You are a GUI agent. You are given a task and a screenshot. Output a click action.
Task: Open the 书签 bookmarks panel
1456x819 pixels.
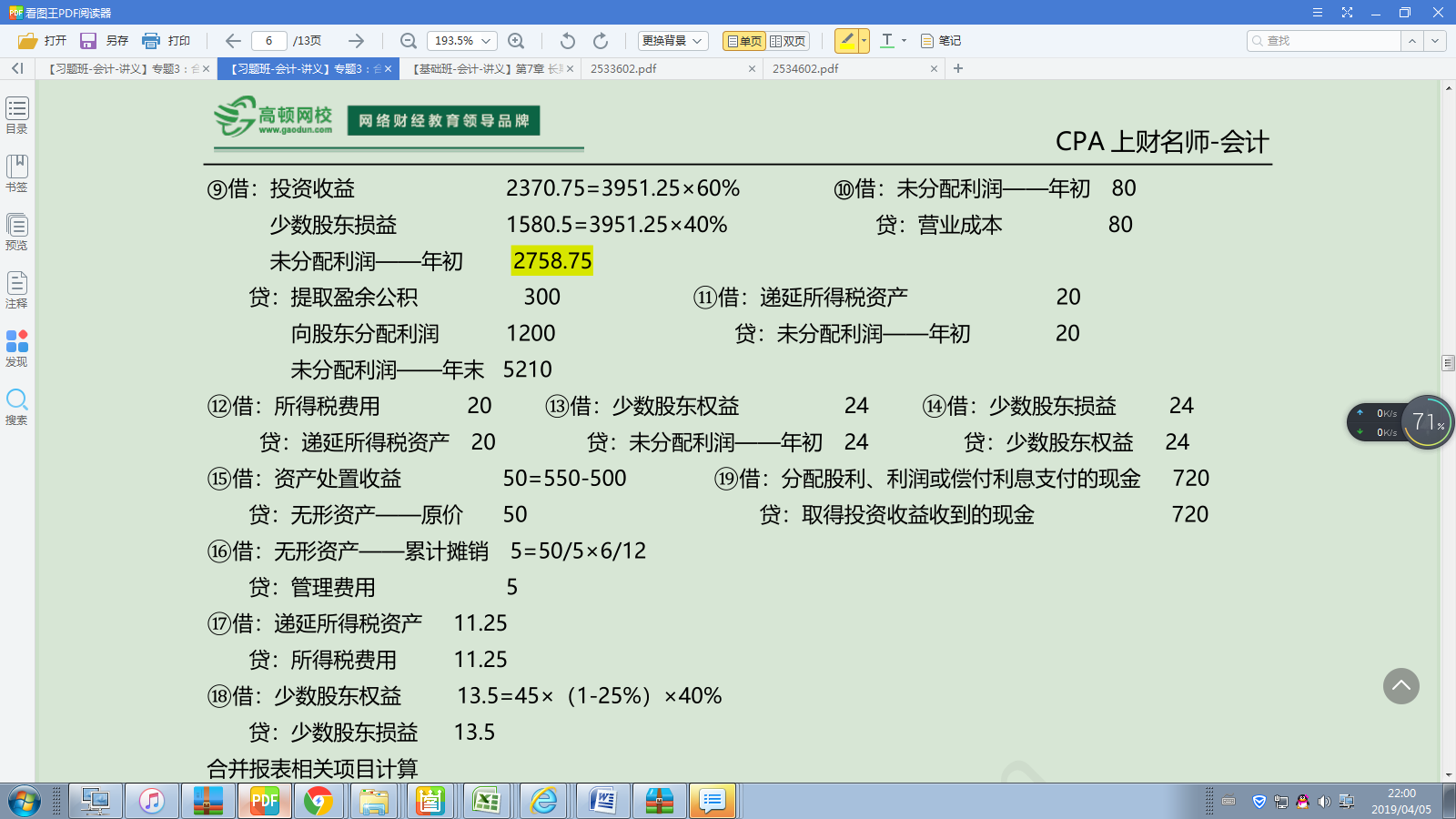coord(16,172)
